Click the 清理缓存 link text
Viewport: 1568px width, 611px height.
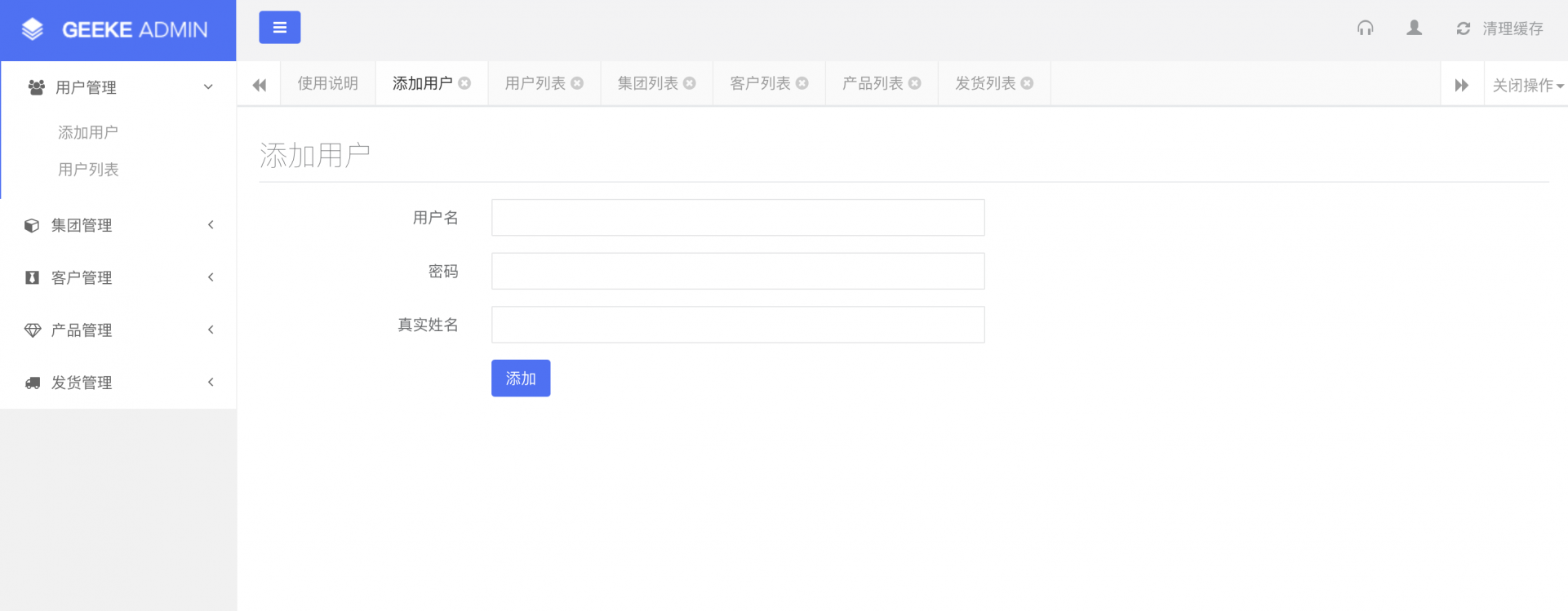1512,29
